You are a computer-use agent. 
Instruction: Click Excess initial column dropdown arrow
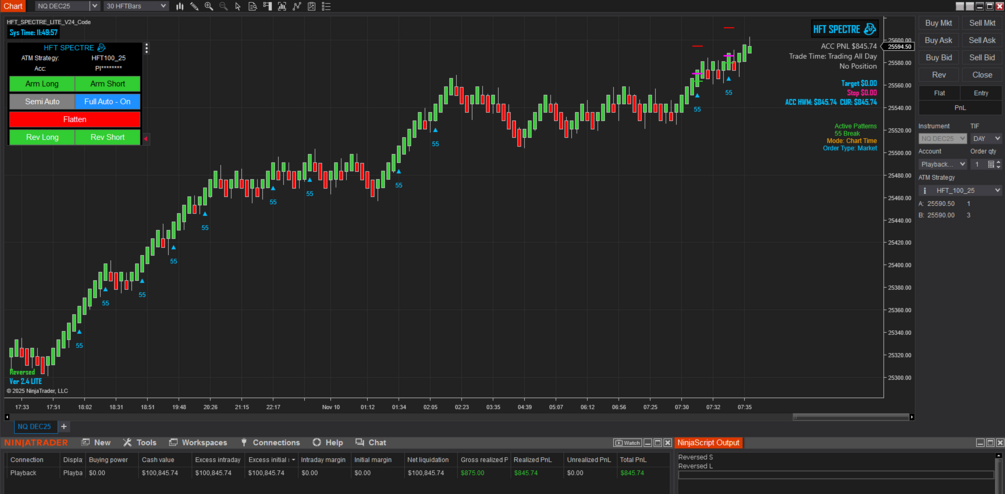293,460
